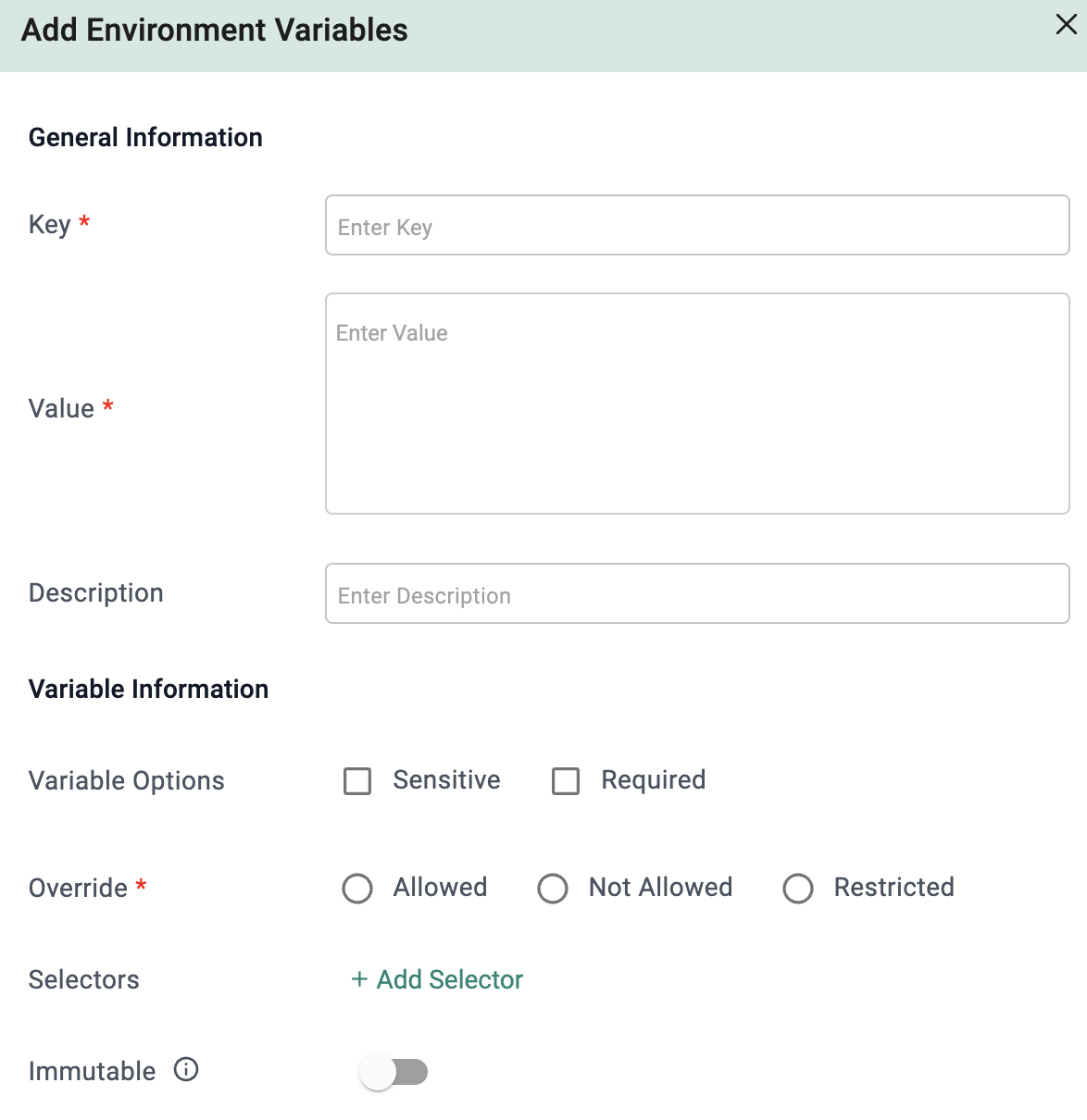Click the Override field label
Screen dimensions: 1087x1120
78,889
